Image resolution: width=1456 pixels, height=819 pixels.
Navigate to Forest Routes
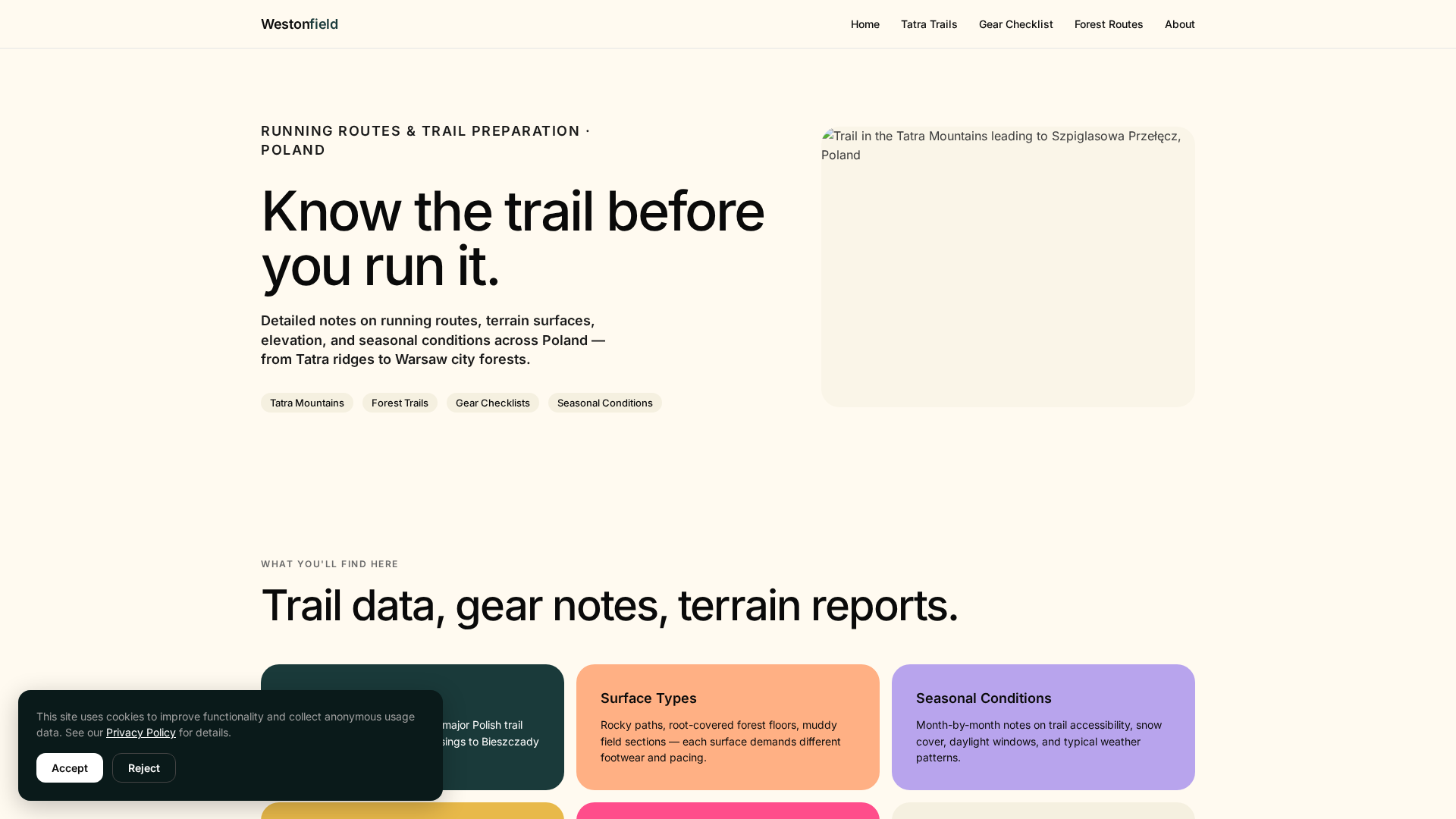(1109, 24)
